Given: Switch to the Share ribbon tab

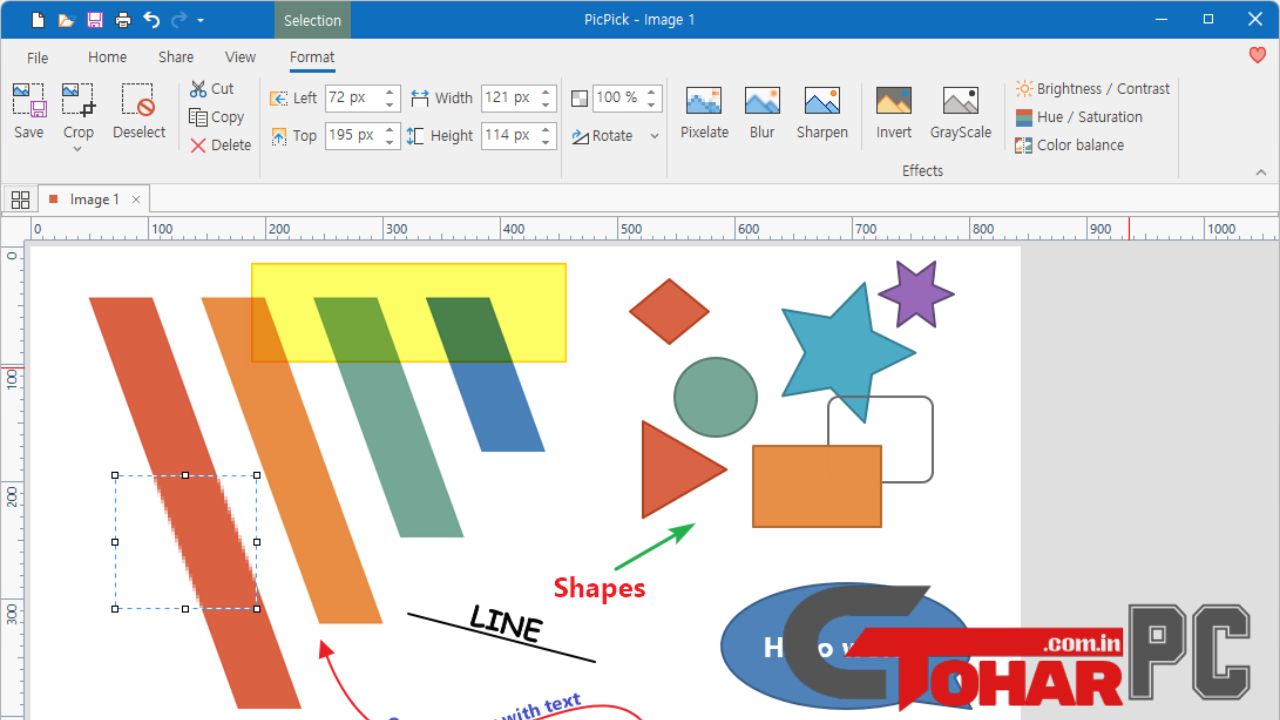Looking at the screenshot, I should 176,57.
